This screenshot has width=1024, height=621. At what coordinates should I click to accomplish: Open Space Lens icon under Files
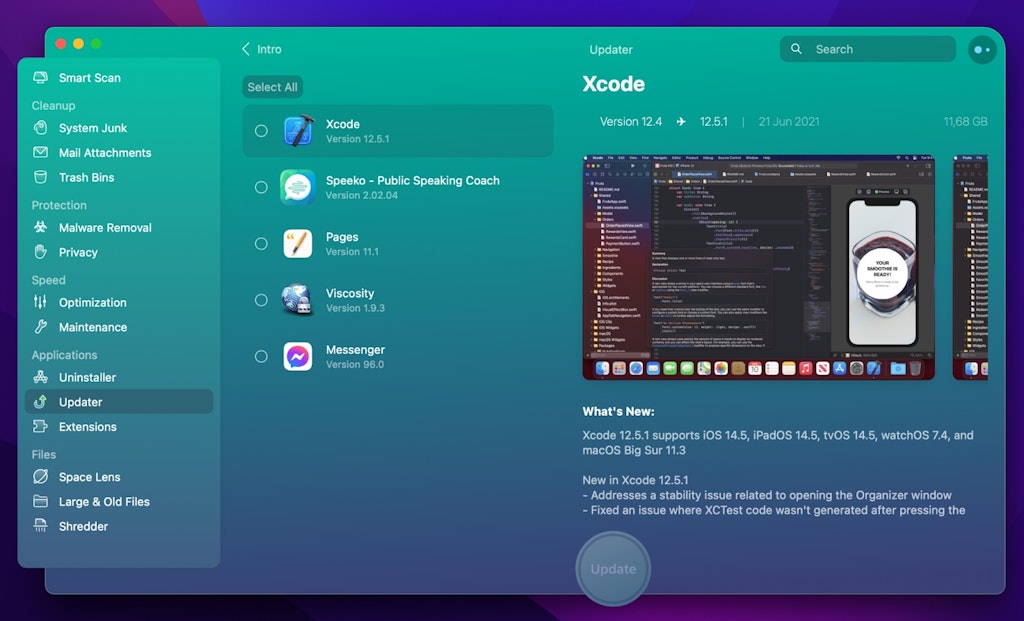point(41,477)
